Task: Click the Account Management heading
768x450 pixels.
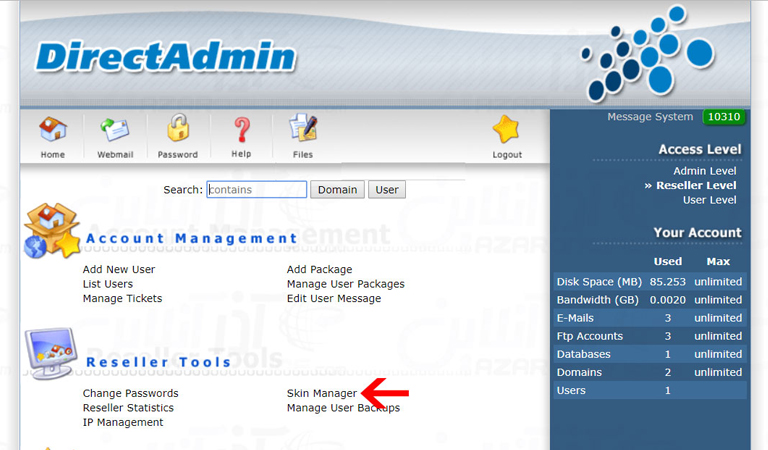Action: point(192,238)
